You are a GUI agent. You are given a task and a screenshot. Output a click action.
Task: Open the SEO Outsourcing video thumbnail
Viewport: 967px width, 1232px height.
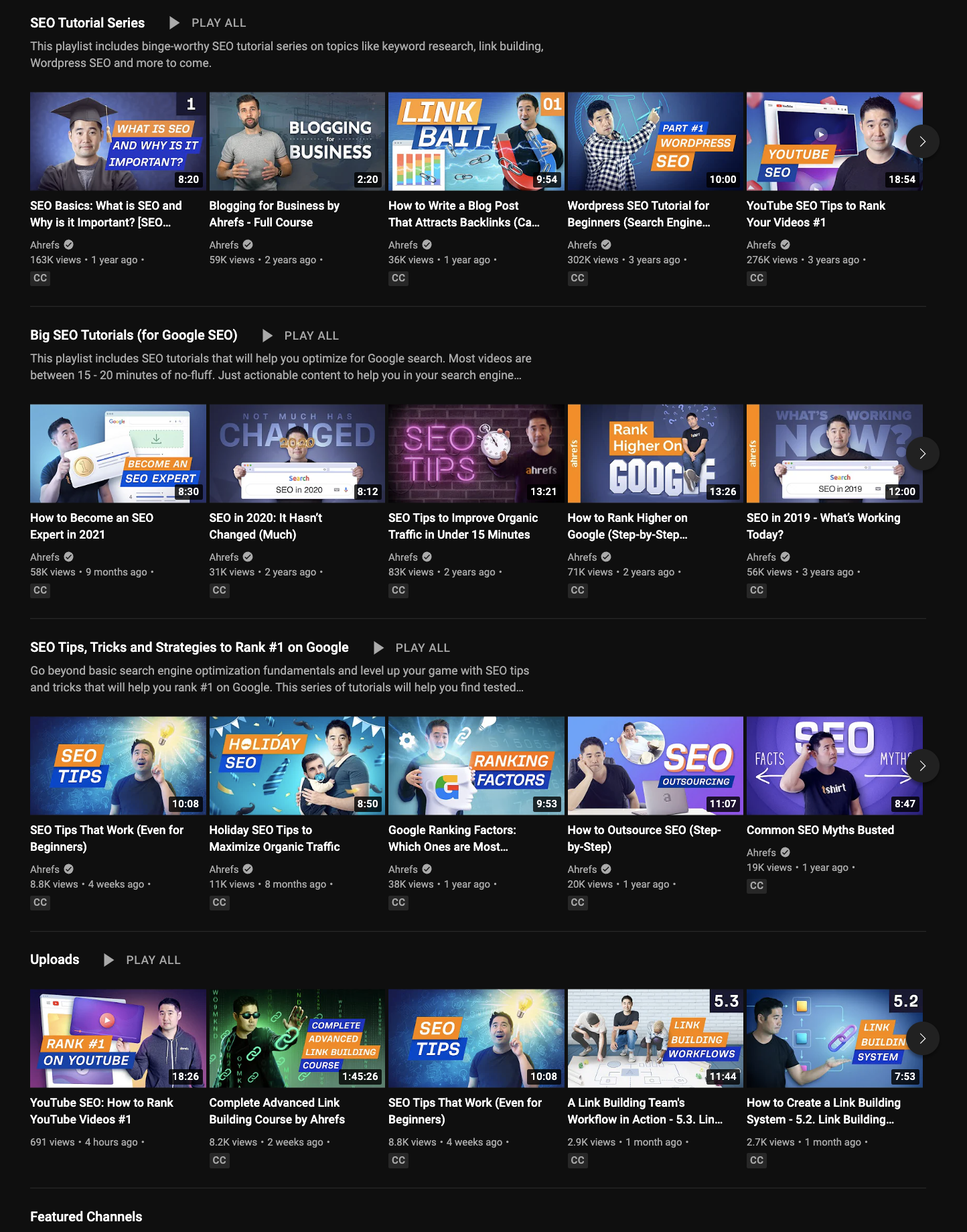click(x=656, y=766)
